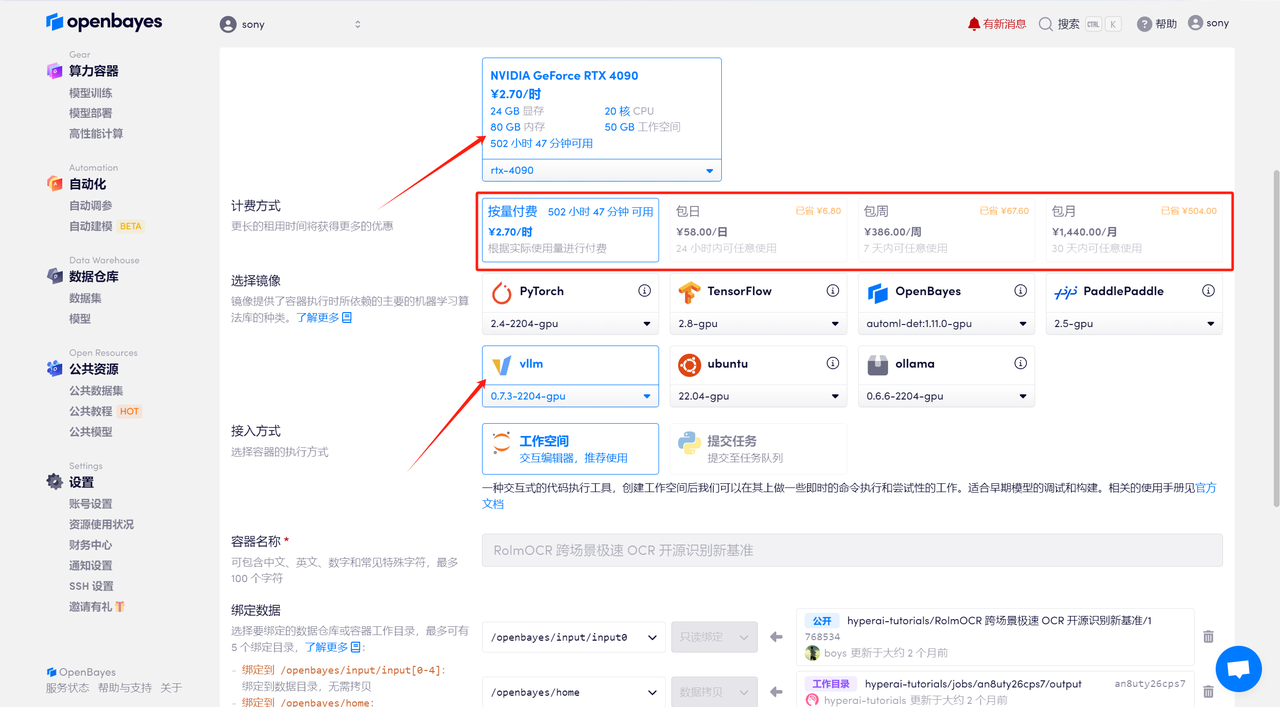Delete the bound hyperai-tutorials dataset
The width and height of the screenshot is (1280, 707).
1207,636
